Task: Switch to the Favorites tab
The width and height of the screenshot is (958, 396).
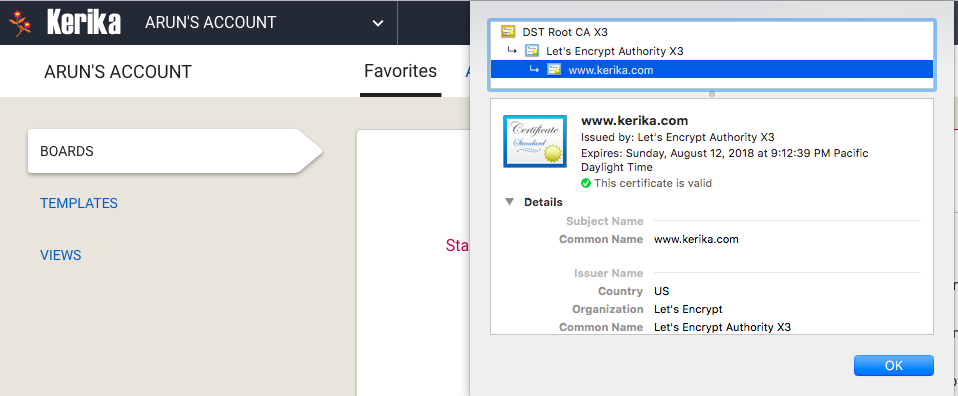Action: tap(400, 71)
